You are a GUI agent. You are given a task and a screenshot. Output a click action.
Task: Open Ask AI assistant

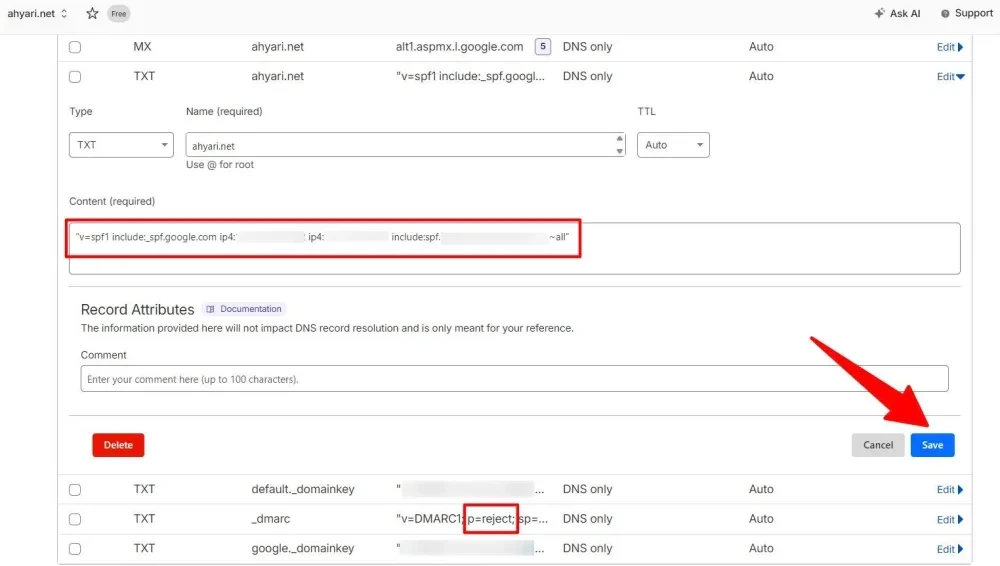[897, 13]
